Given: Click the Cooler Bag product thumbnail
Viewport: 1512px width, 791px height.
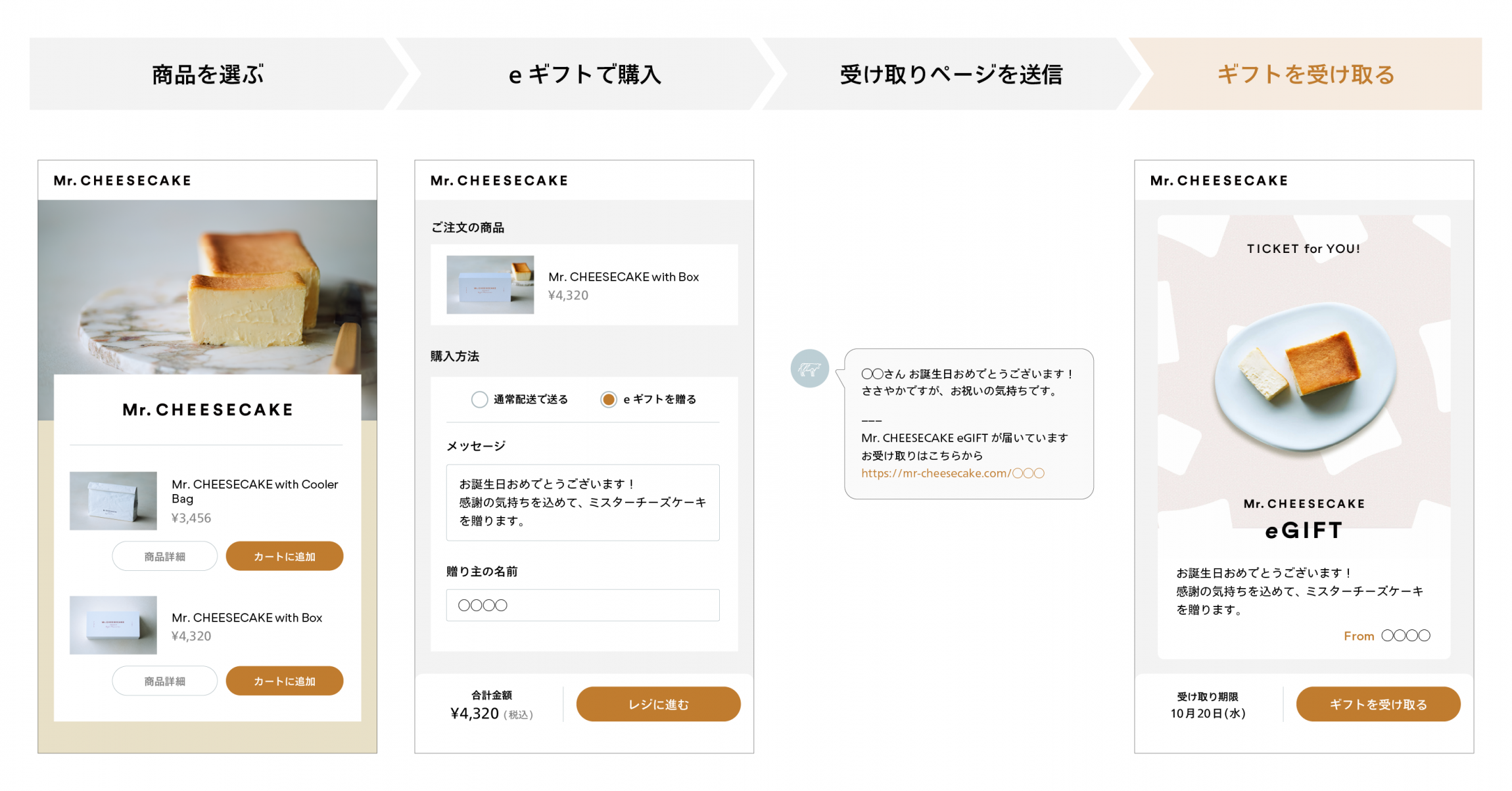Looking at the screenshot, I should pyautogui.click(x=113, y=501).
